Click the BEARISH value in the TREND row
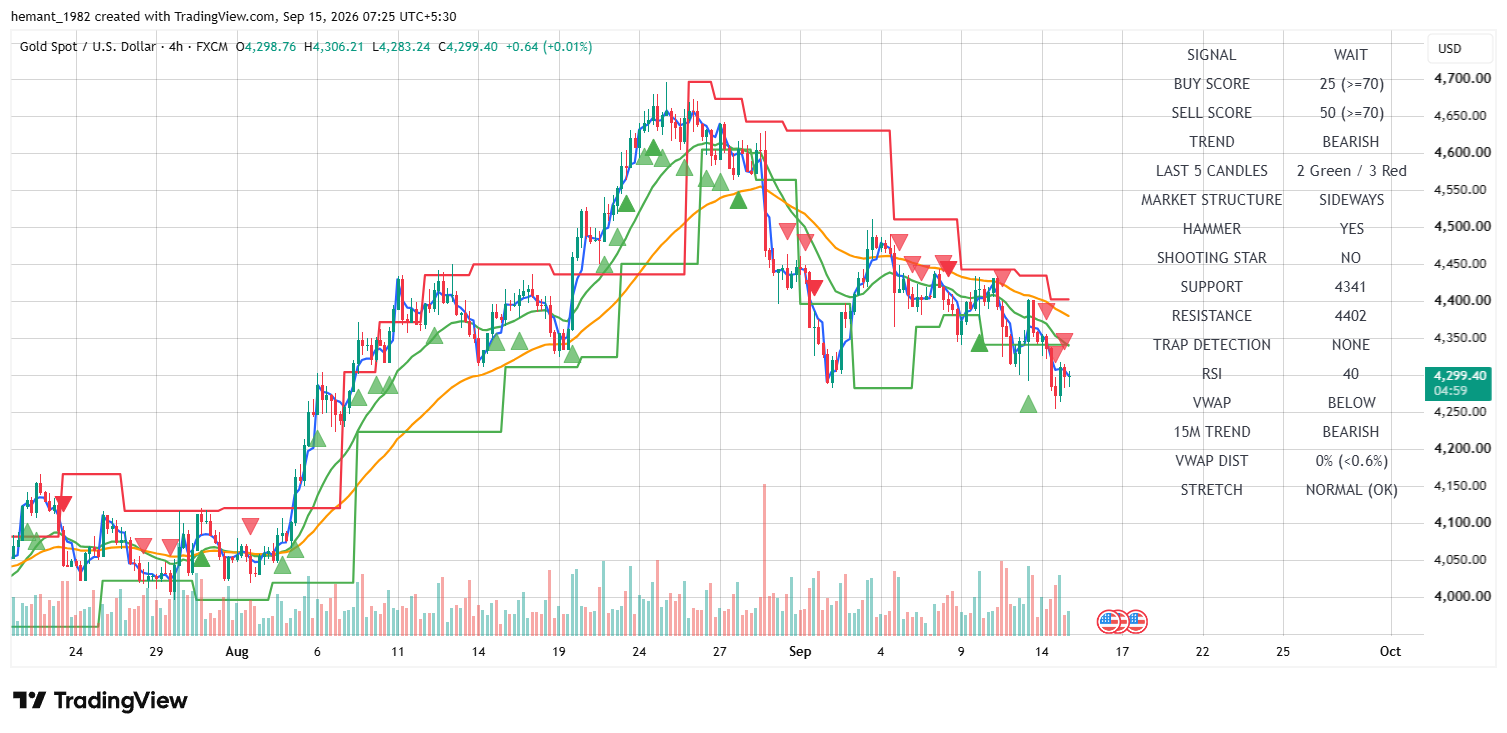Viewport: 1507px width, 733px height. click(x=1351, y=142)
